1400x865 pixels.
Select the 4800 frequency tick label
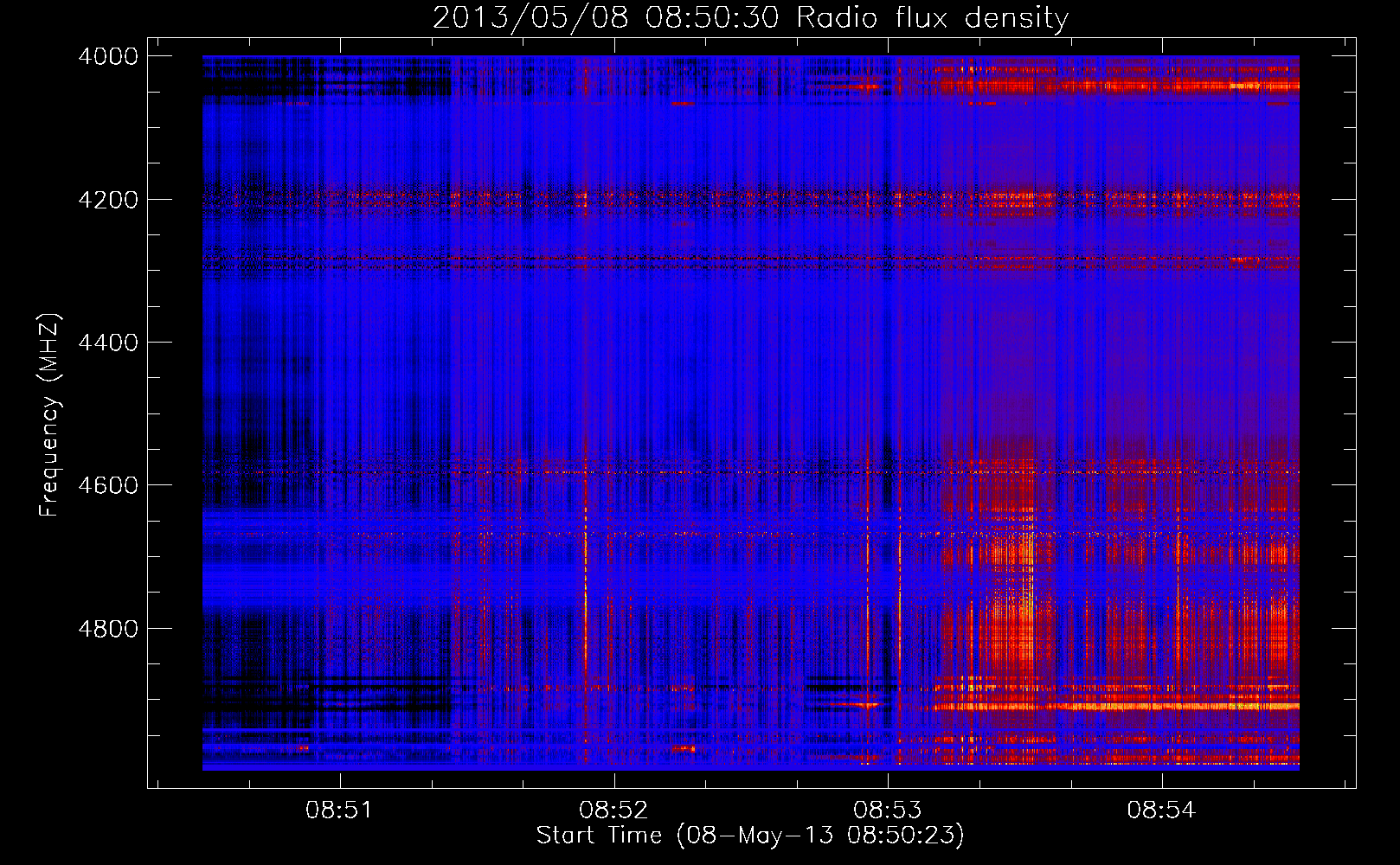point(108,629)
